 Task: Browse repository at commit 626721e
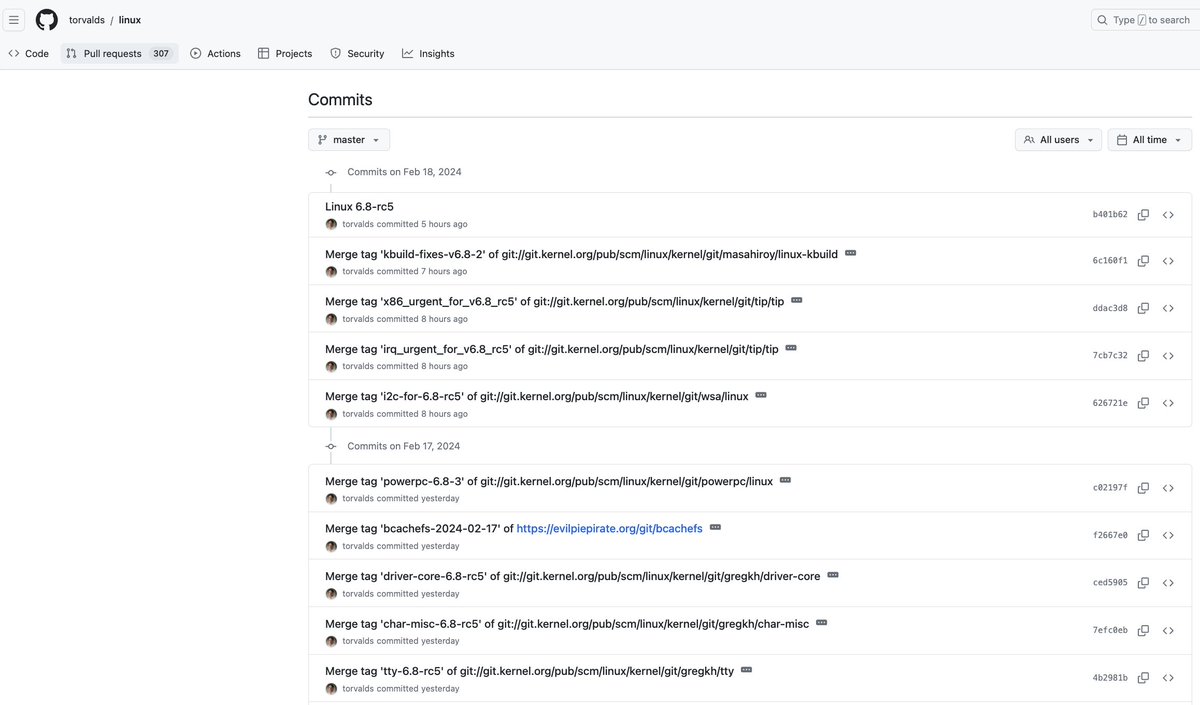click(1168, 403)
